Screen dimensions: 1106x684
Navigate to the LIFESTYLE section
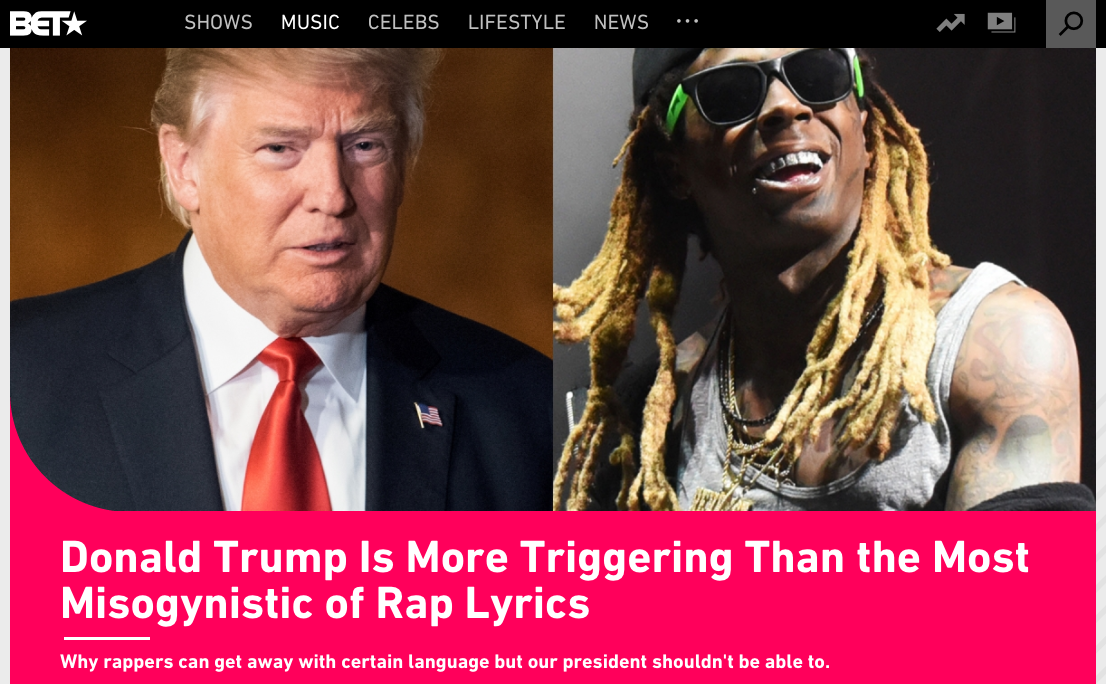516,23
